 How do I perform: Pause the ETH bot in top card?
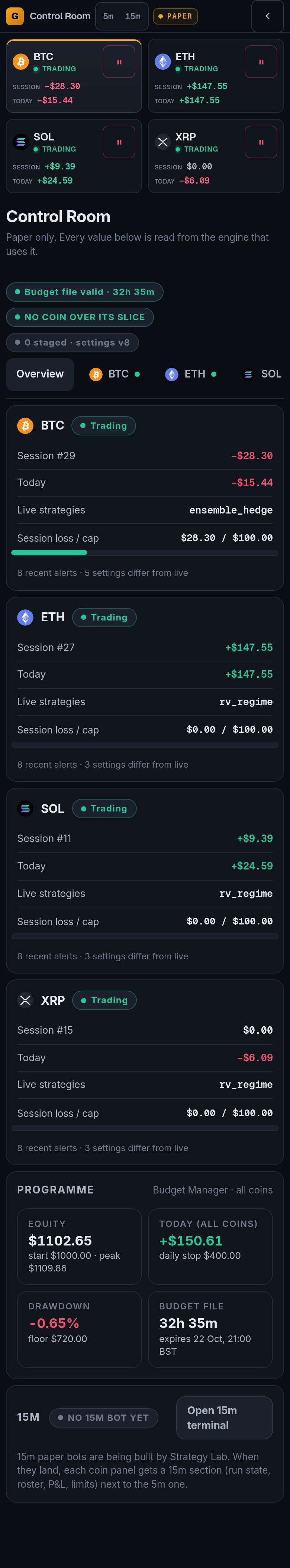261,62
